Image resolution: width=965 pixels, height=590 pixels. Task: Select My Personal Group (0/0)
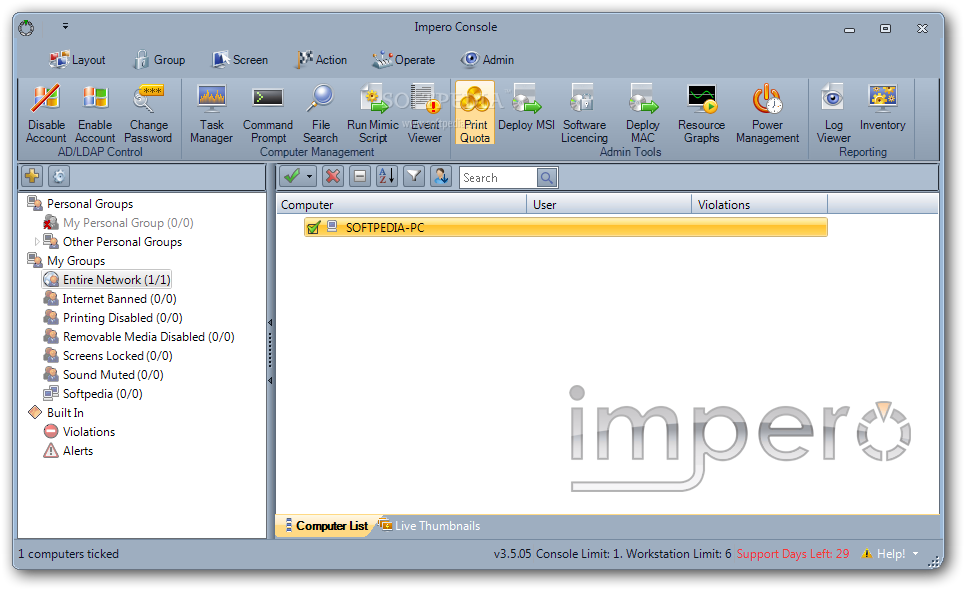click(118, 223)
